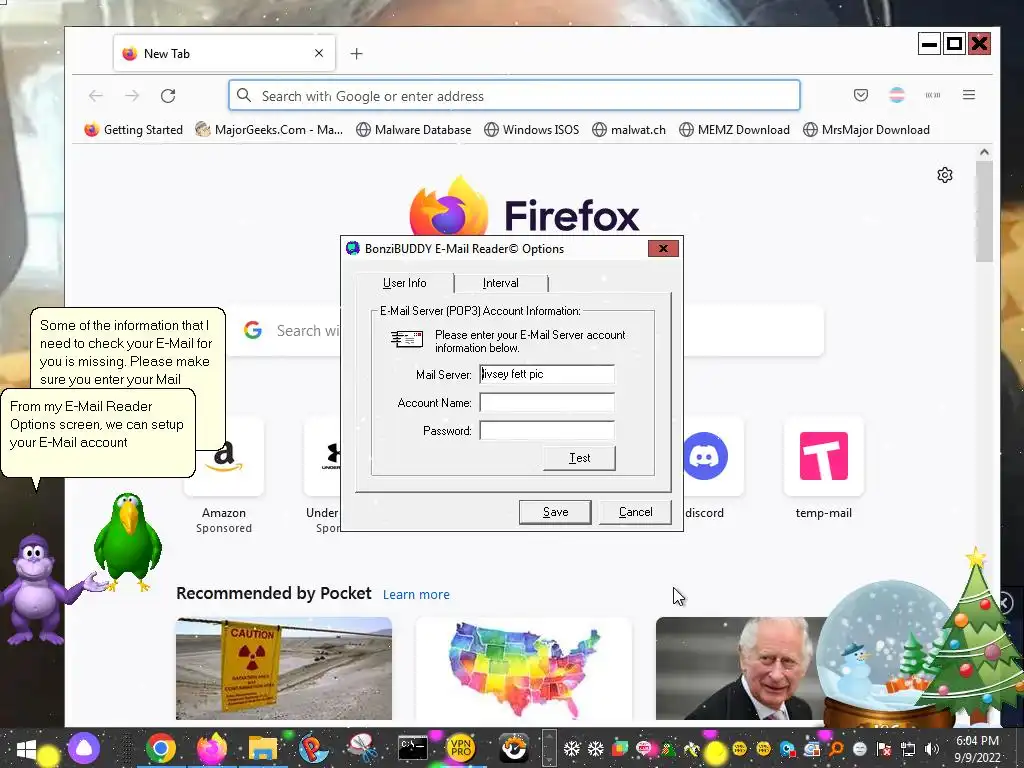Open the Command Prompt taskbar icon
Image resolution: width=1024 pixels, height=768 pixels.
click(x=413, y=748)
